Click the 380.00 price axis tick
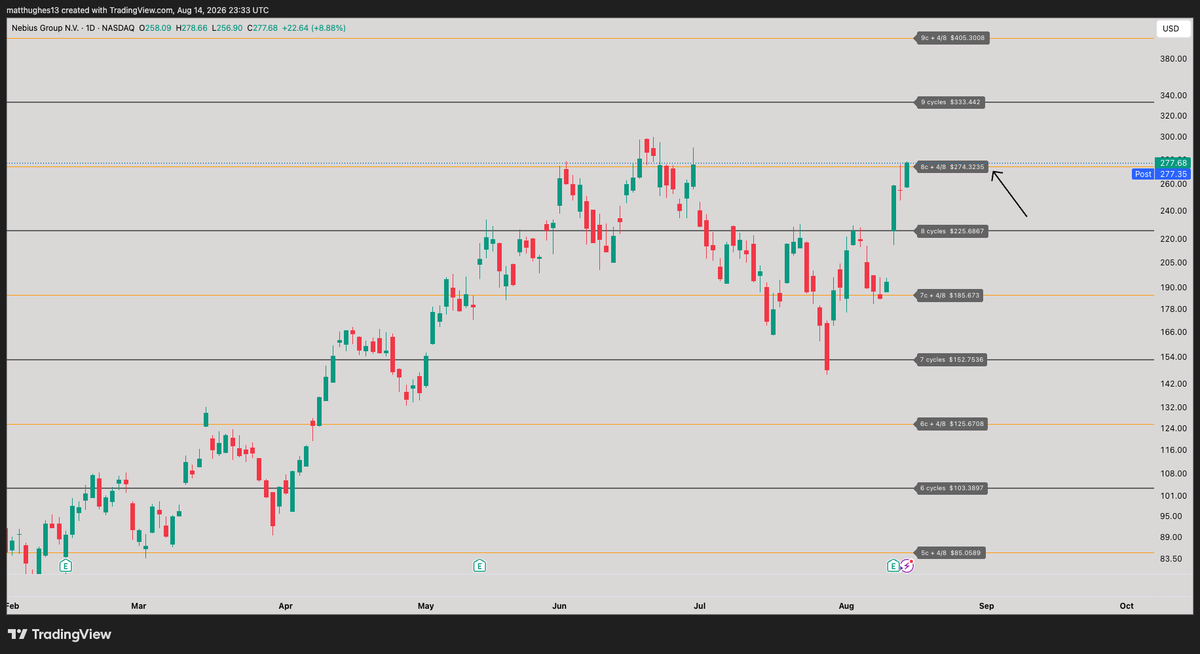This screenshot has height=654, width=1200. tap(1172, 59)
